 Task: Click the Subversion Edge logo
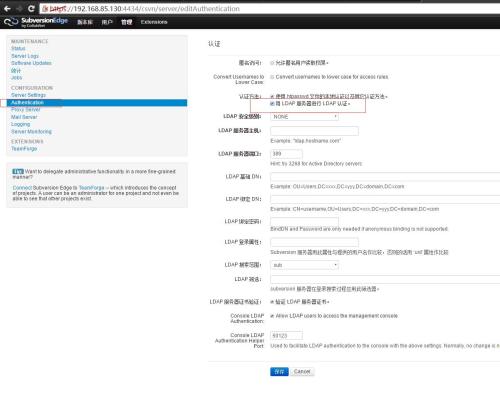36,22
